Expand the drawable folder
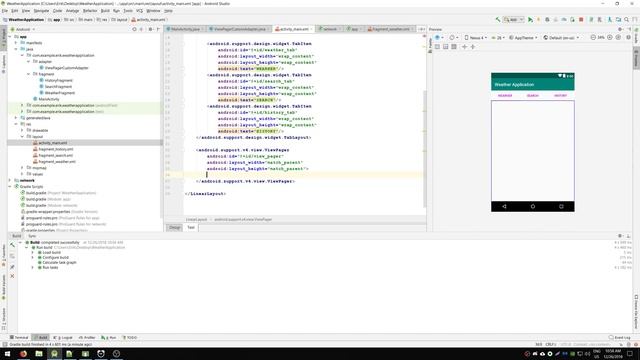The width and height of the screenshot is (640, 360). pos(22,130)
